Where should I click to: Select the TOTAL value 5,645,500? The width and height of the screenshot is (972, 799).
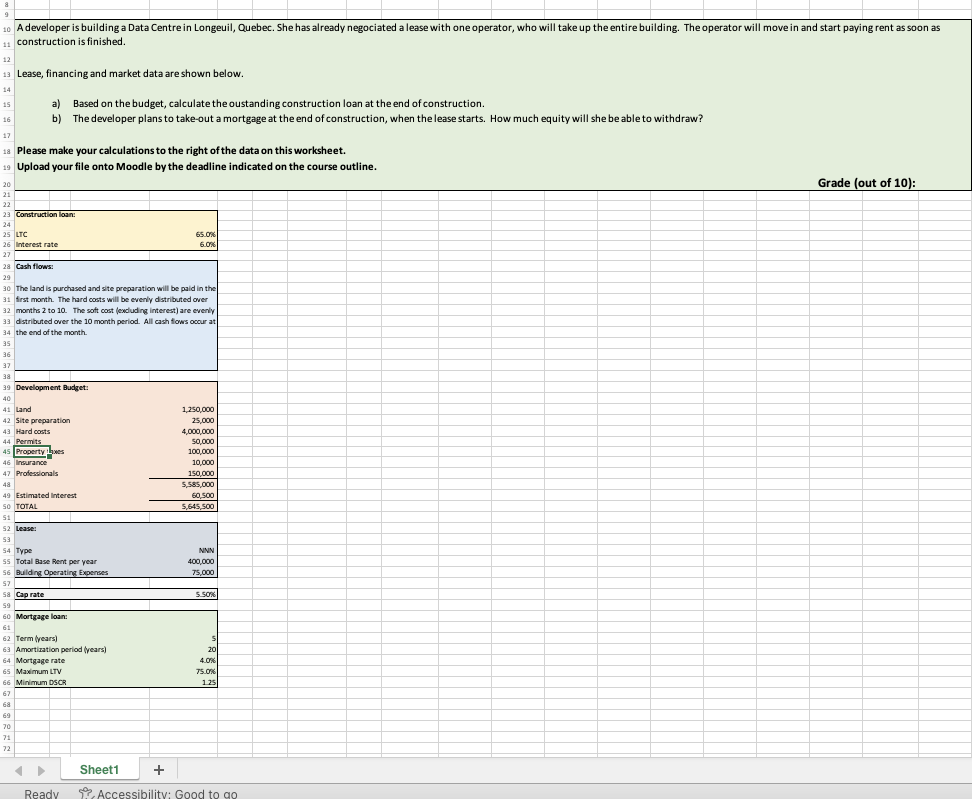click(x=198, y=506)
